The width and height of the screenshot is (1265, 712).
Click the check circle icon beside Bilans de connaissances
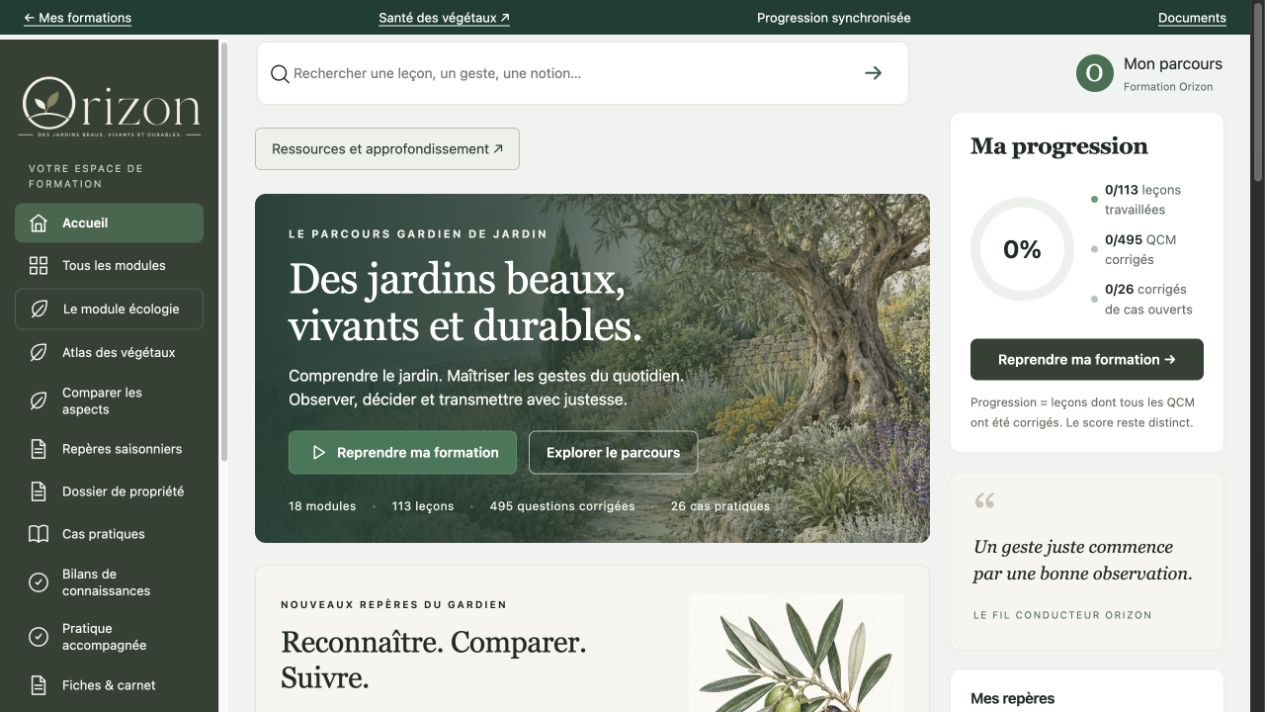[x=38, y=582]
